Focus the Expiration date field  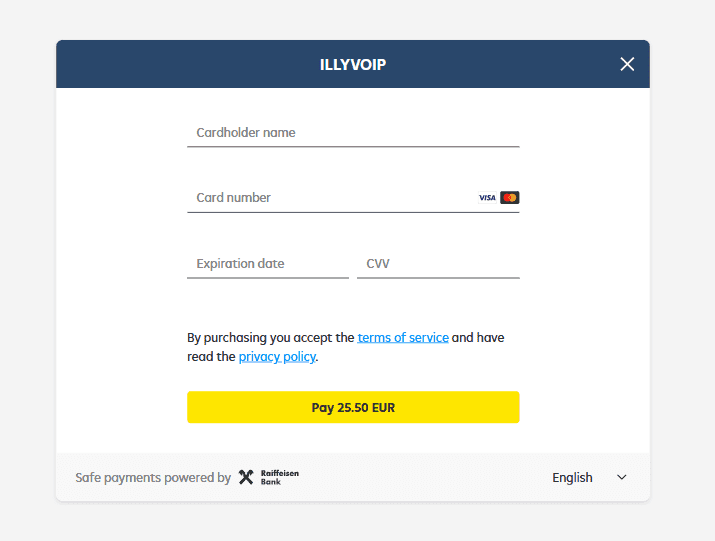tap(267, 264)
